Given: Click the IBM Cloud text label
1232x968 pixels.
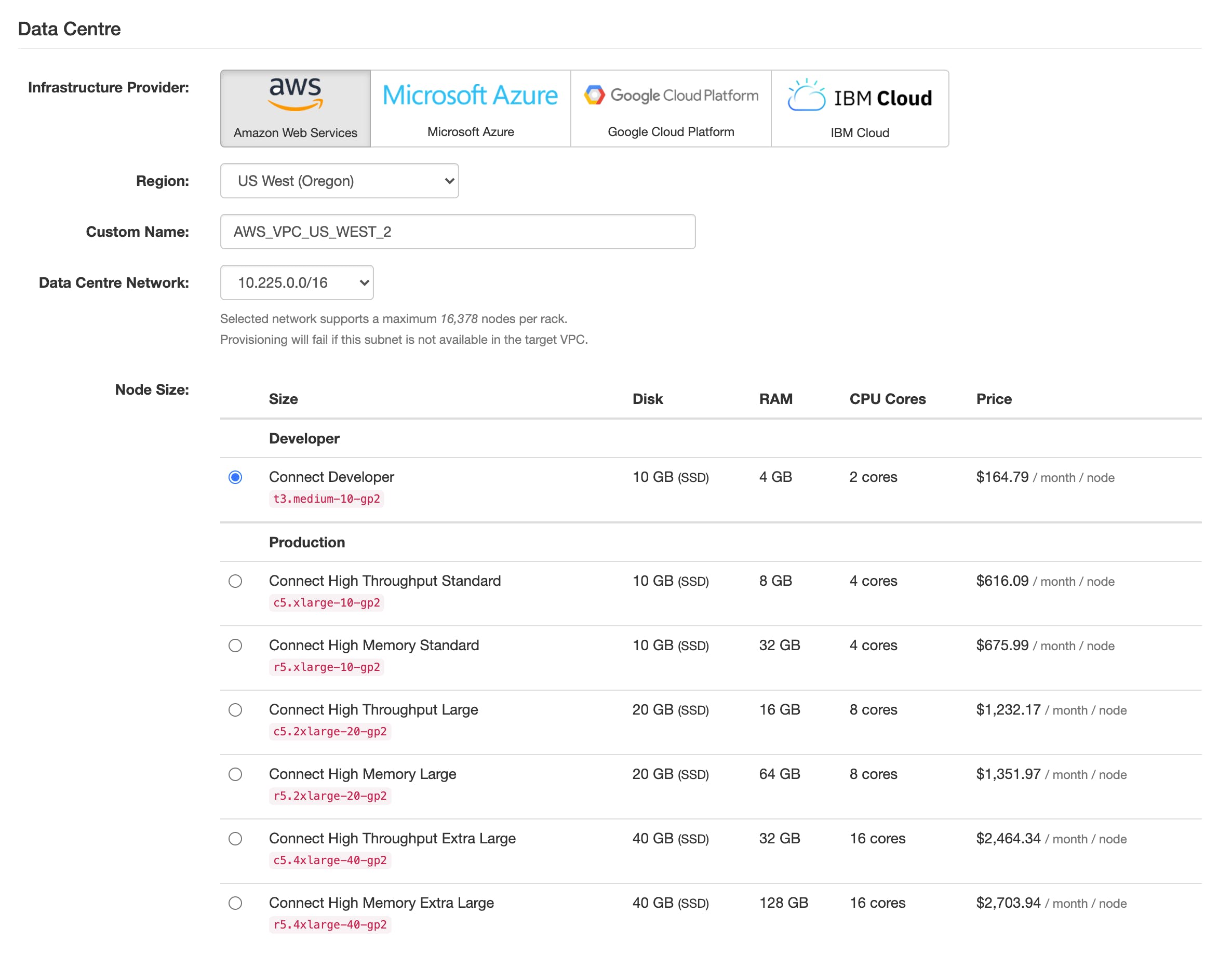Looking at the screenshot, I should (859, 132).
